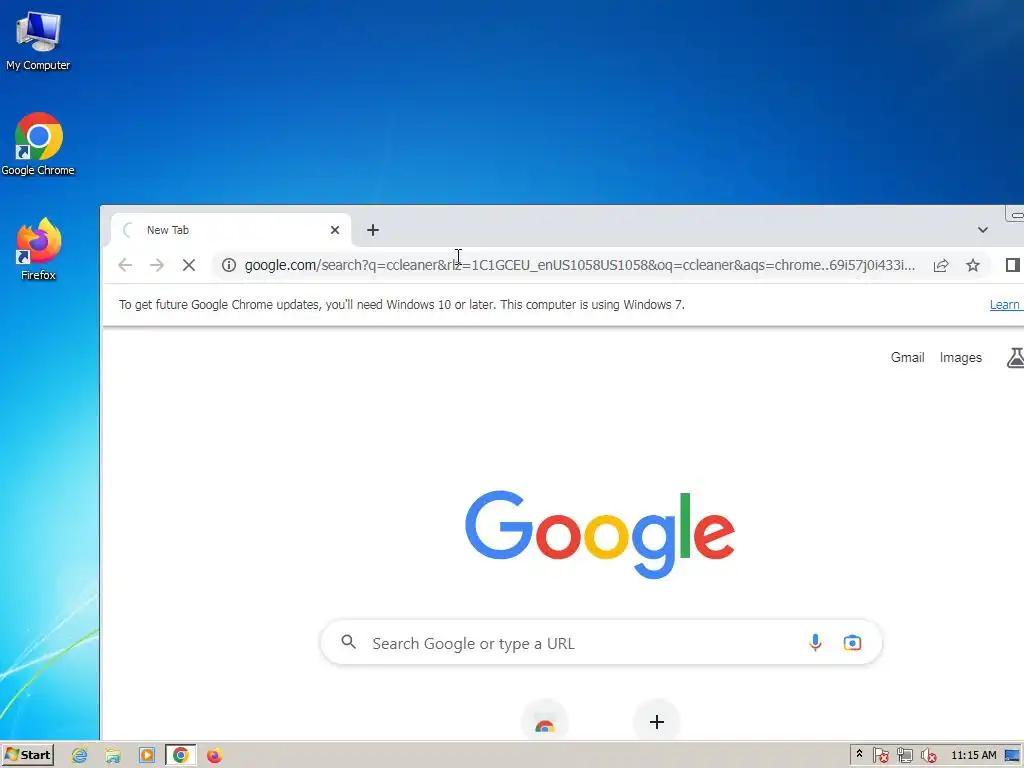This screenshot has height=768, width=1024.
Task: Launch Windows Media Player from taskbar
Action: 147,756
